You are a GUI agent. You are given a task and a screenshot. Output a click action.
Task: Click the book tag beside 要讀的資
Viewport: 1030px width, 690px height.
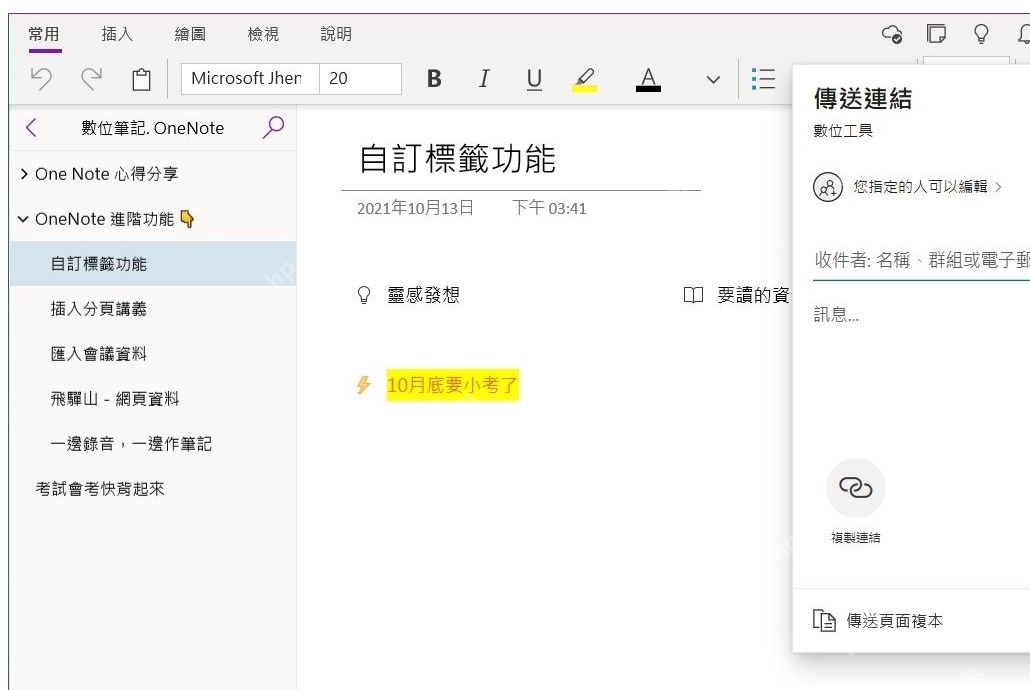point(693,295)
